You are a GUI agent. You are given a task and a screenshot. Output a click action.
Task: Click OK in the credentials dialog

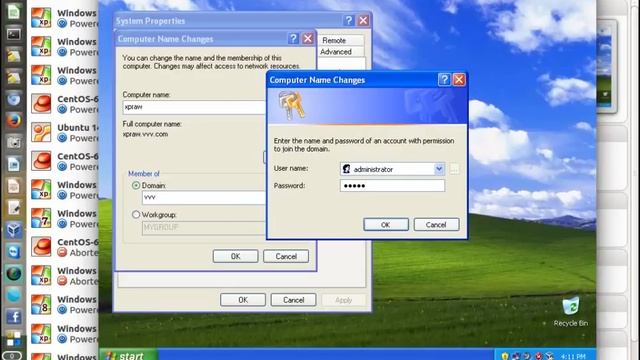[x=386, y=224]
